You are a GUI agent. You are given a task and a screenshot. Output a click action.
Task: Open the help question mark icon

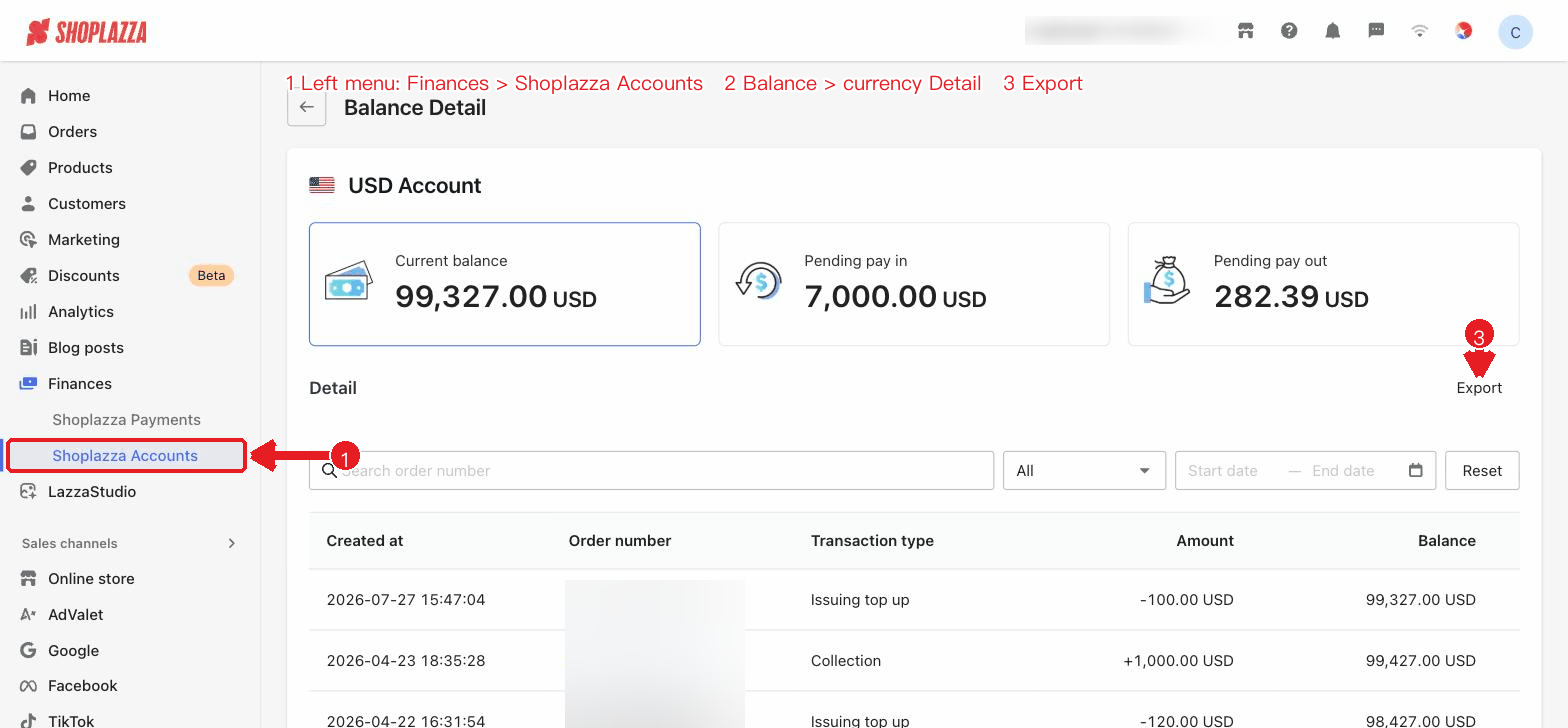click(x=1289, y=31)
